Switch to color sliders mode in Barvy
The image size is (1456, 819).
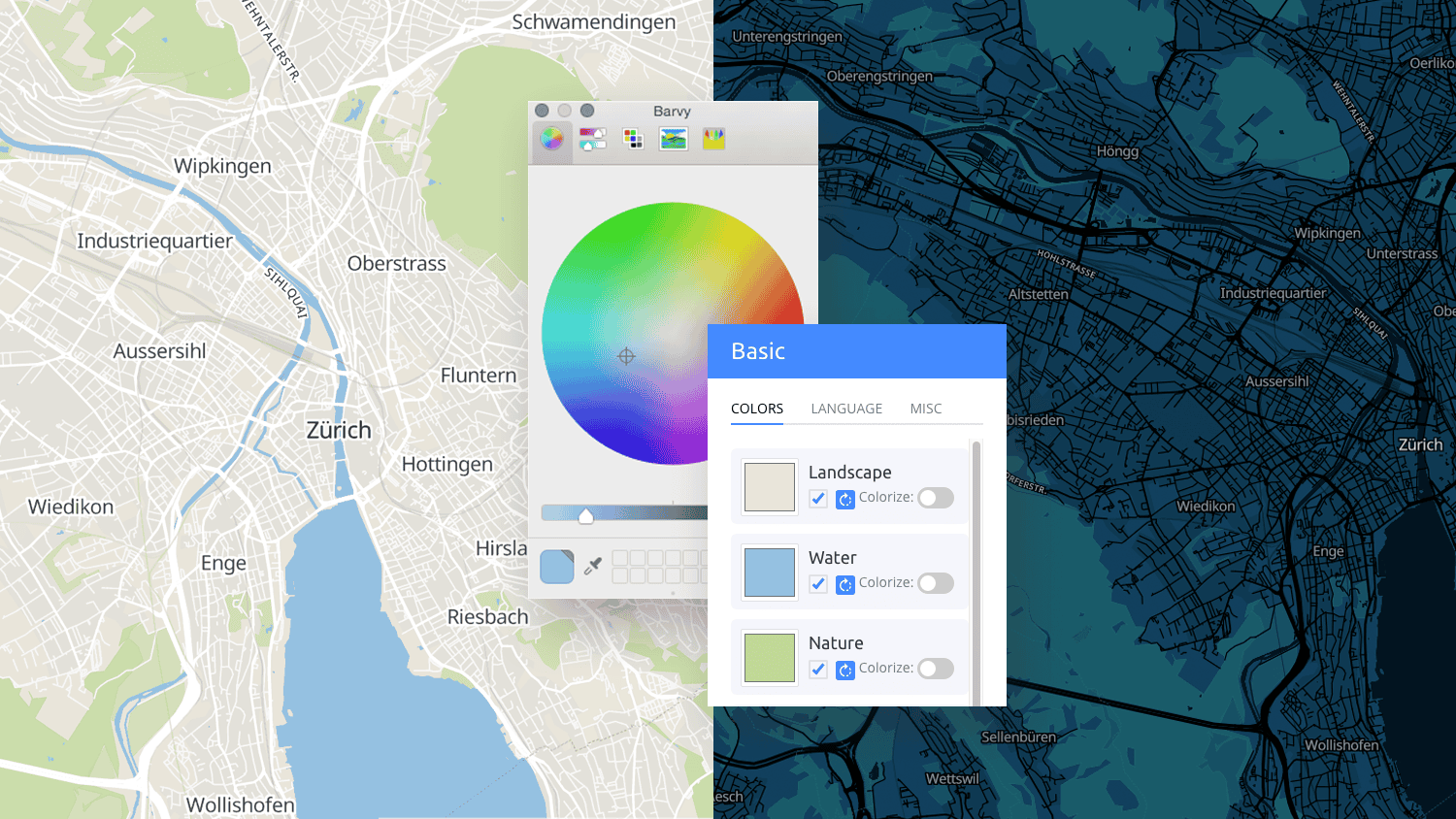[592, 139]
